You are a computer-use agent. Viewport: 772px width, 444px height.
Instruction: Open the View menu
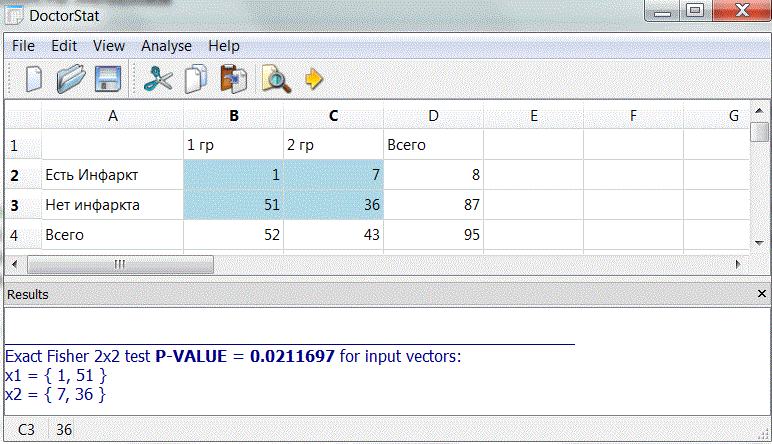pyautogui.click(x=109, y=46)
